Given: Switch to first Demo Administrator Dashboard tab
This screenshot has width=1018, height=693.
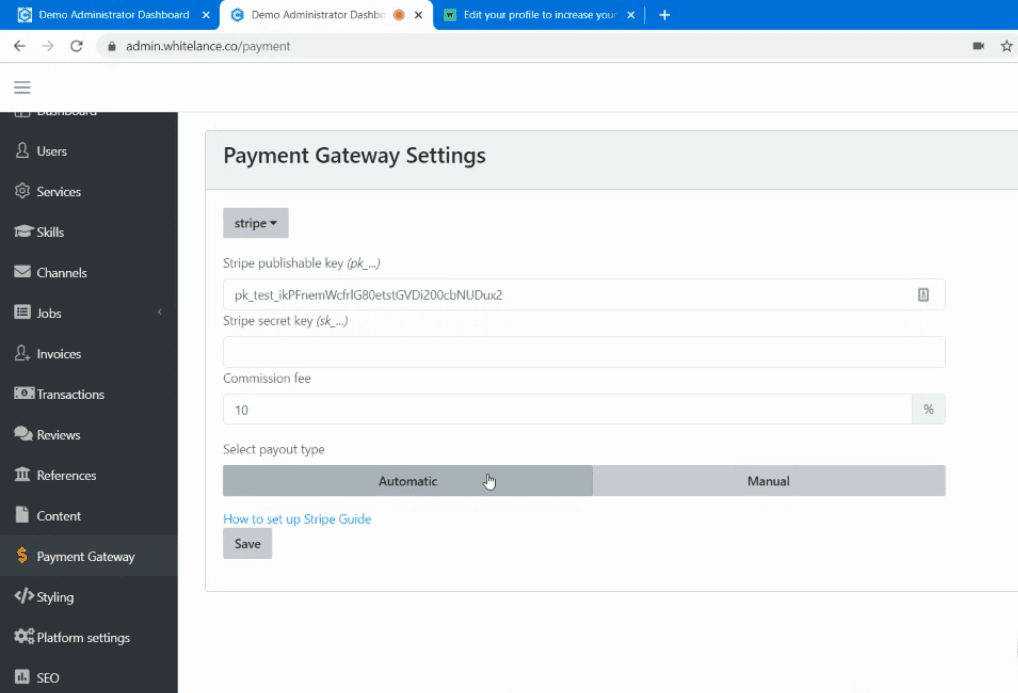Looking at the screenshot, I should [x=114, y=15].
